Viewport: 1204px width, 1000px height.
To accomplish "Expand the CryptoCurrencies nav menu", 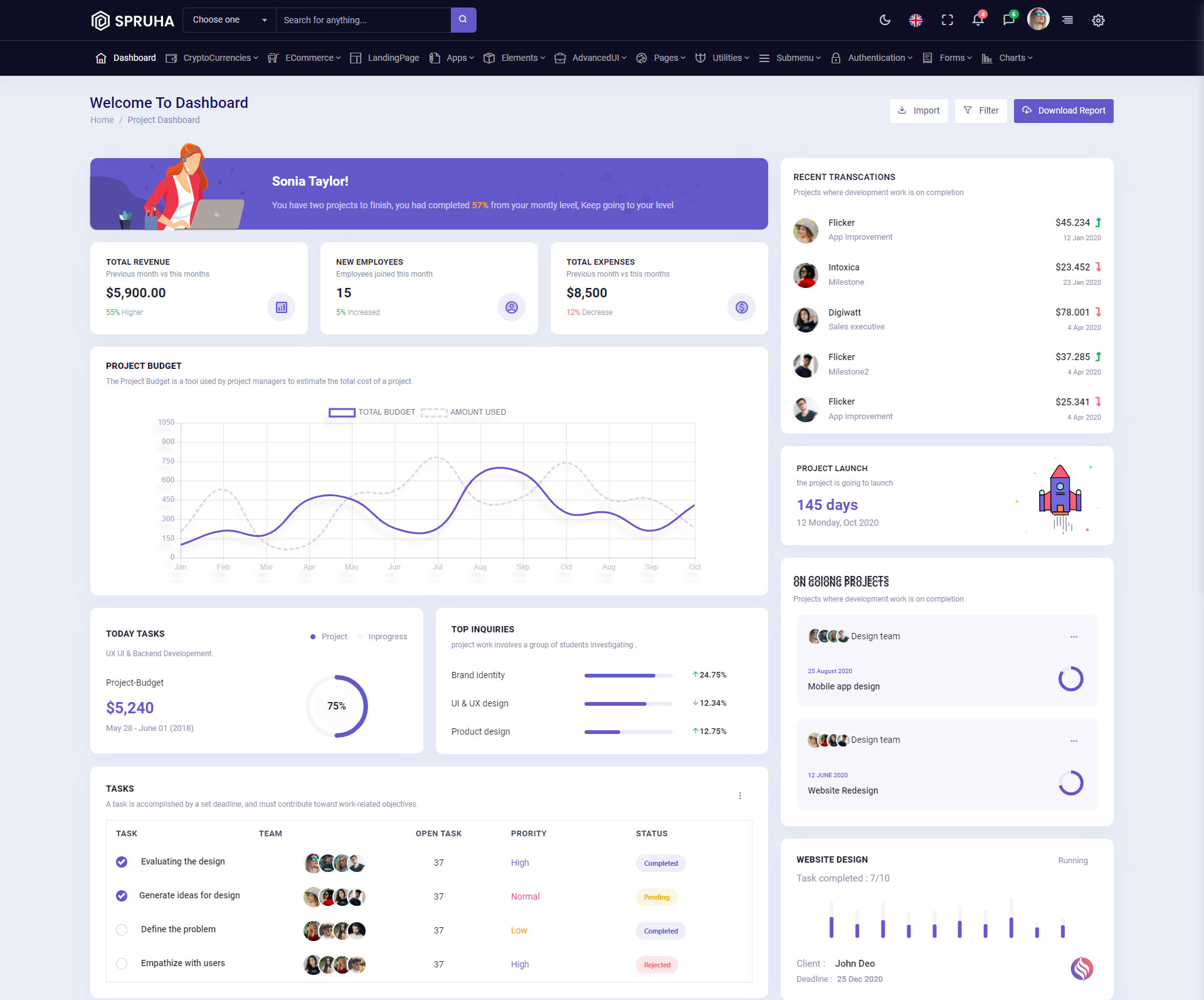I will tap(217, 58).
